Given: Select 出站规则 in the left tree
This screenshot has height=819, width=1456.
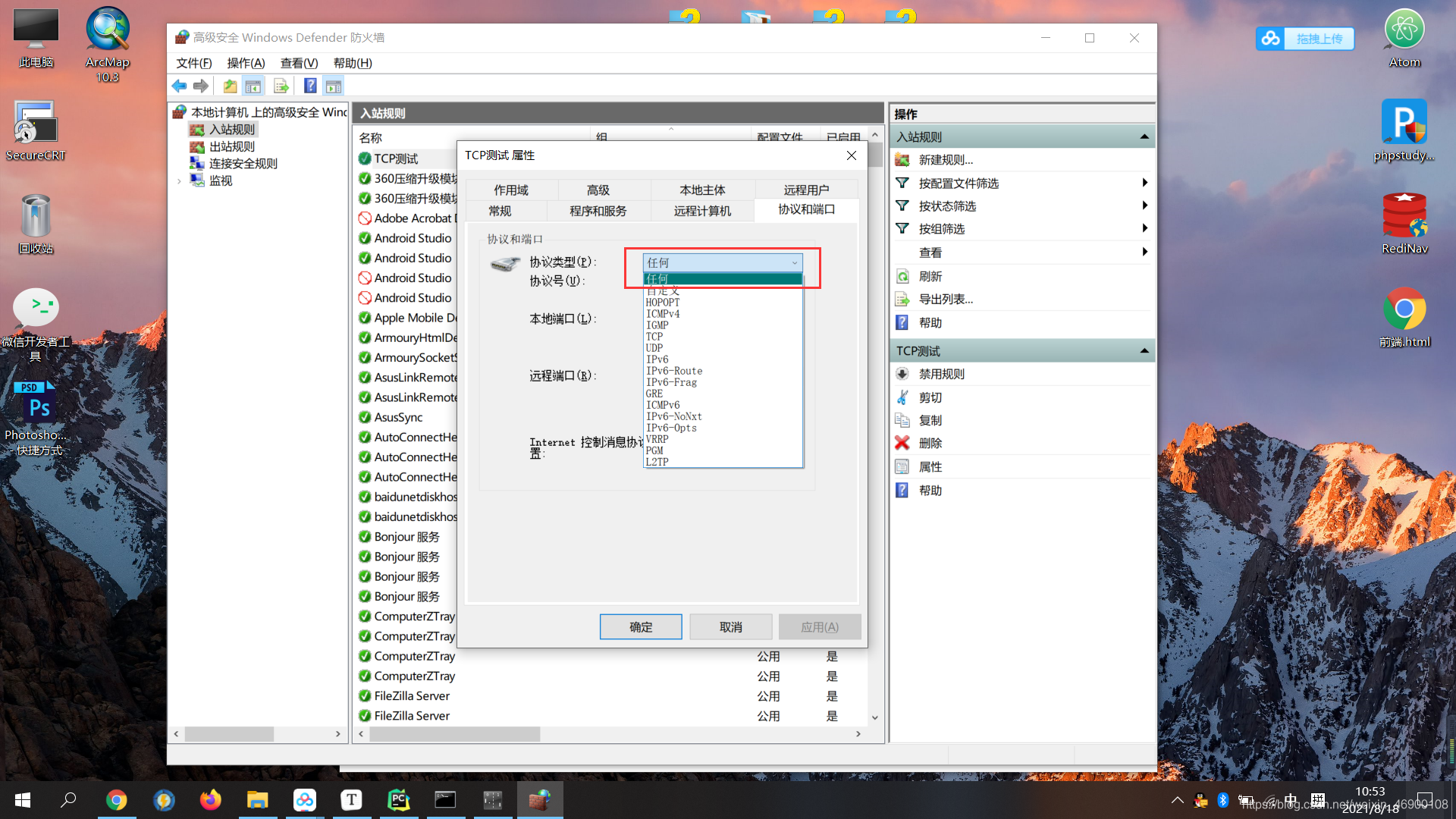Looking at the screenshot, I should [232, 146].
